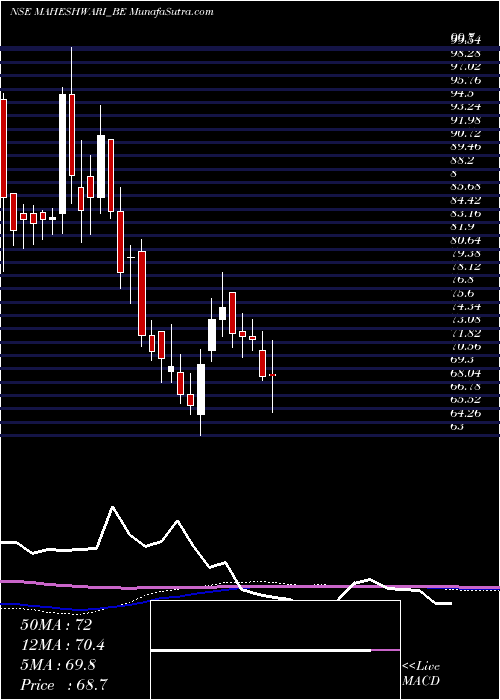Screen dimensions: 500x700
Task: Click the 93.24 price axis label
Action: click(466, 107)
